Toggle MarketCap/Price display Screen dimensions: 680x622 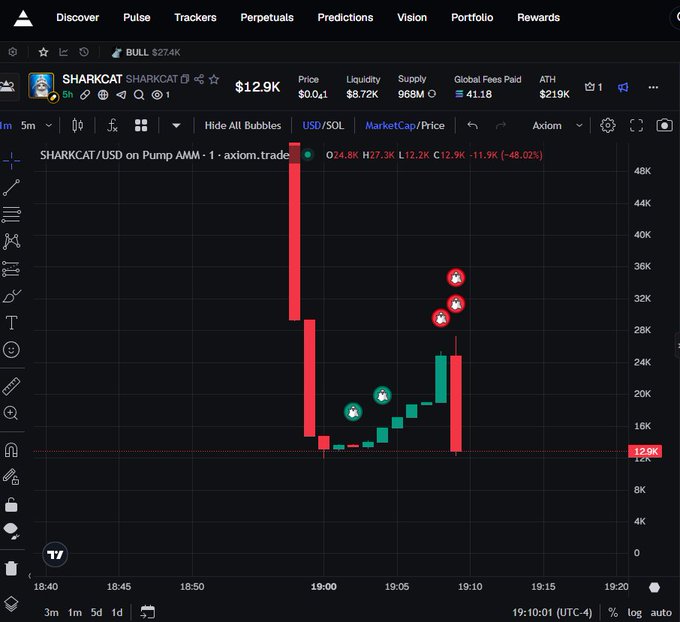tap(405, 126)
